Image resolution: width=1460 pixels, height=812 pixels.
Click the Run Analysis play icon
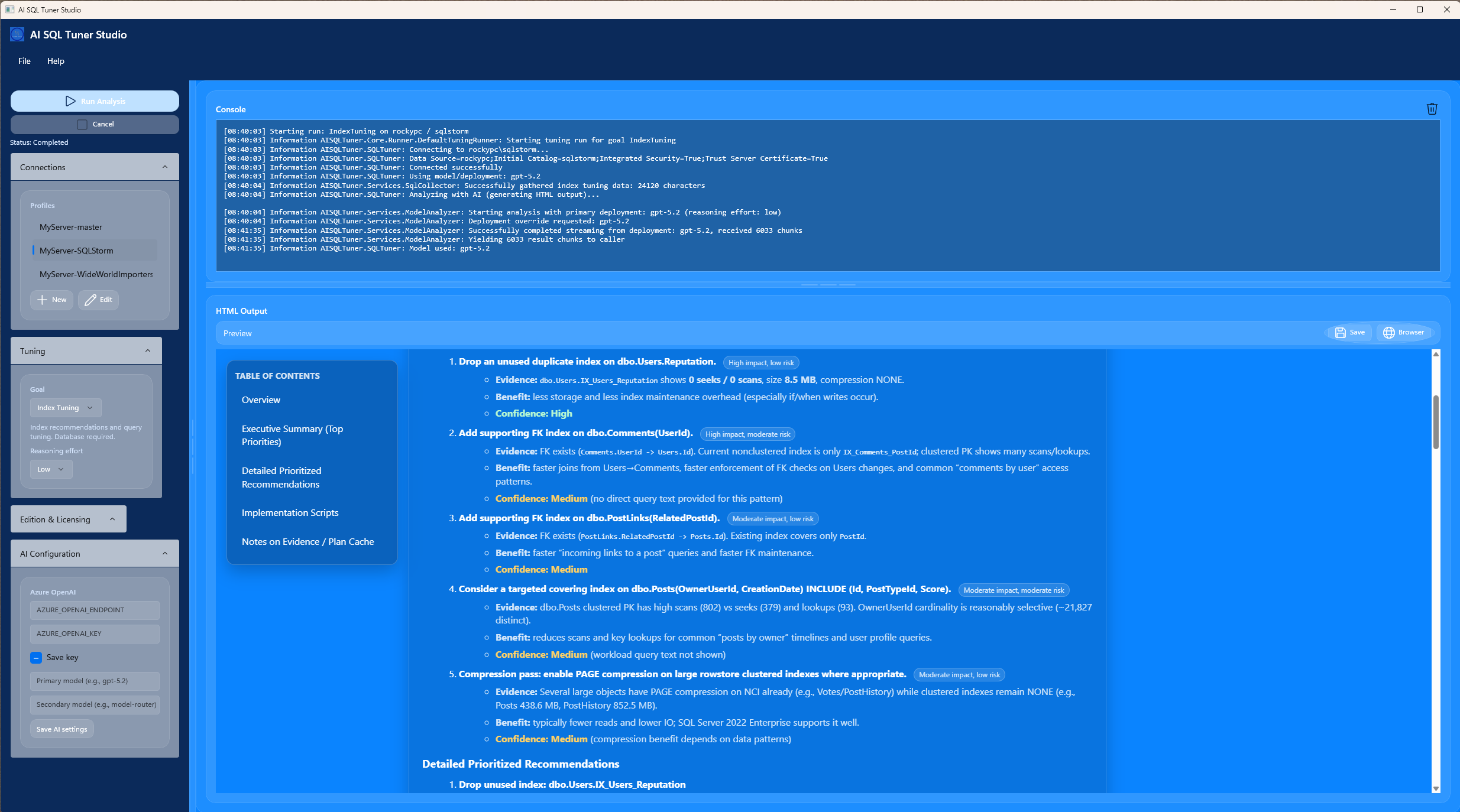pos(70,101)
